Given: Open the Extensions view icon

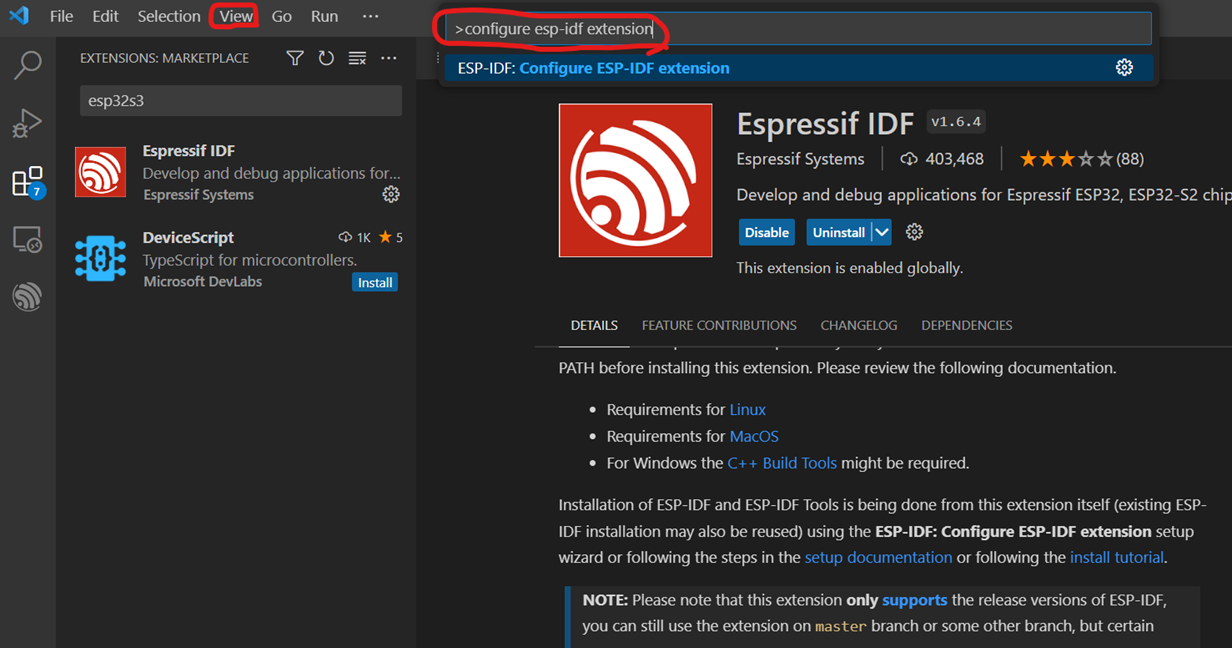Looking at the screenshot, I should pos(27,182).
